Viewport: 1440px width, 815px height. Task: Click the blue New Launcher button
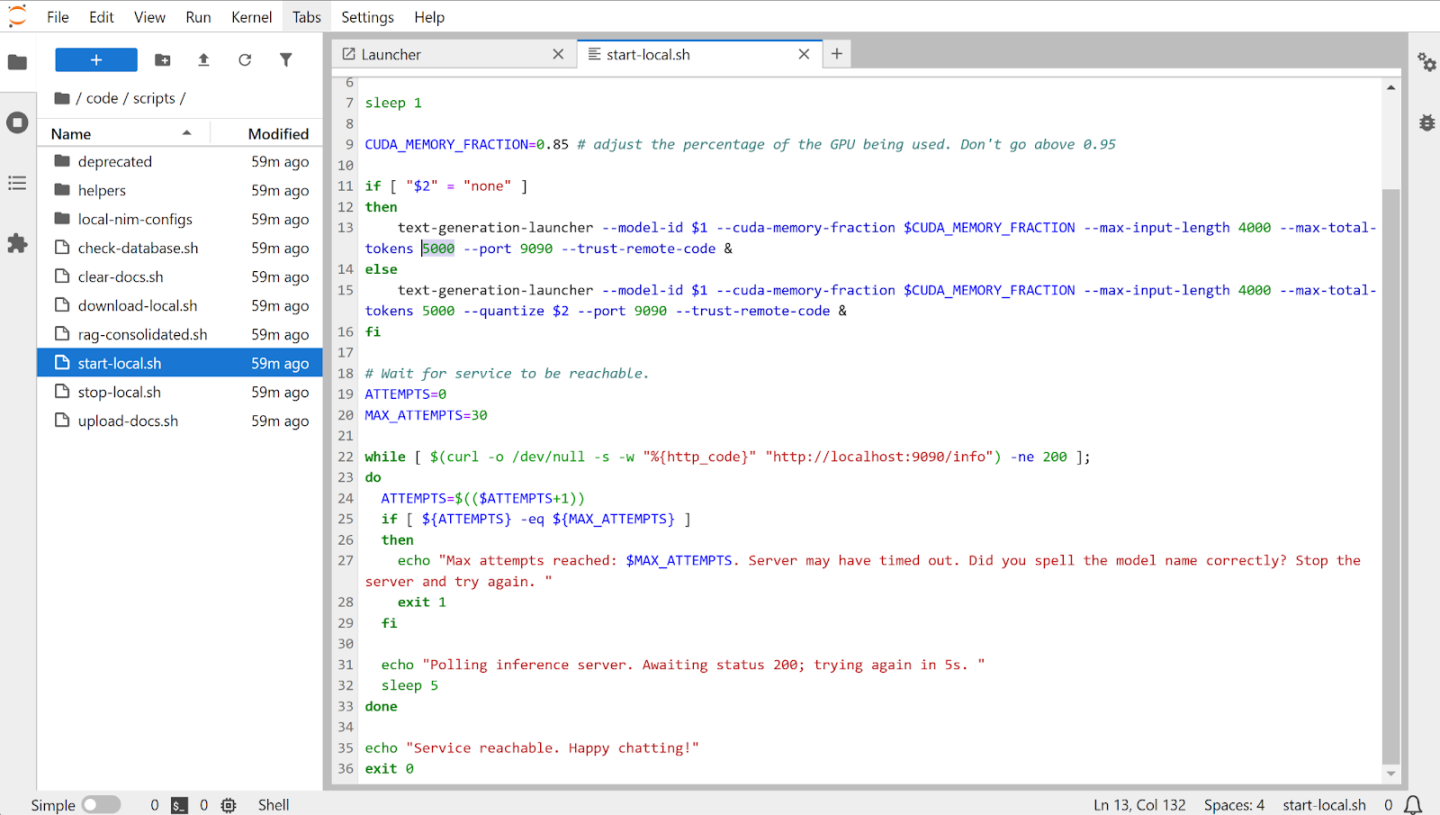pyautogui.click(x=96, y=60)
